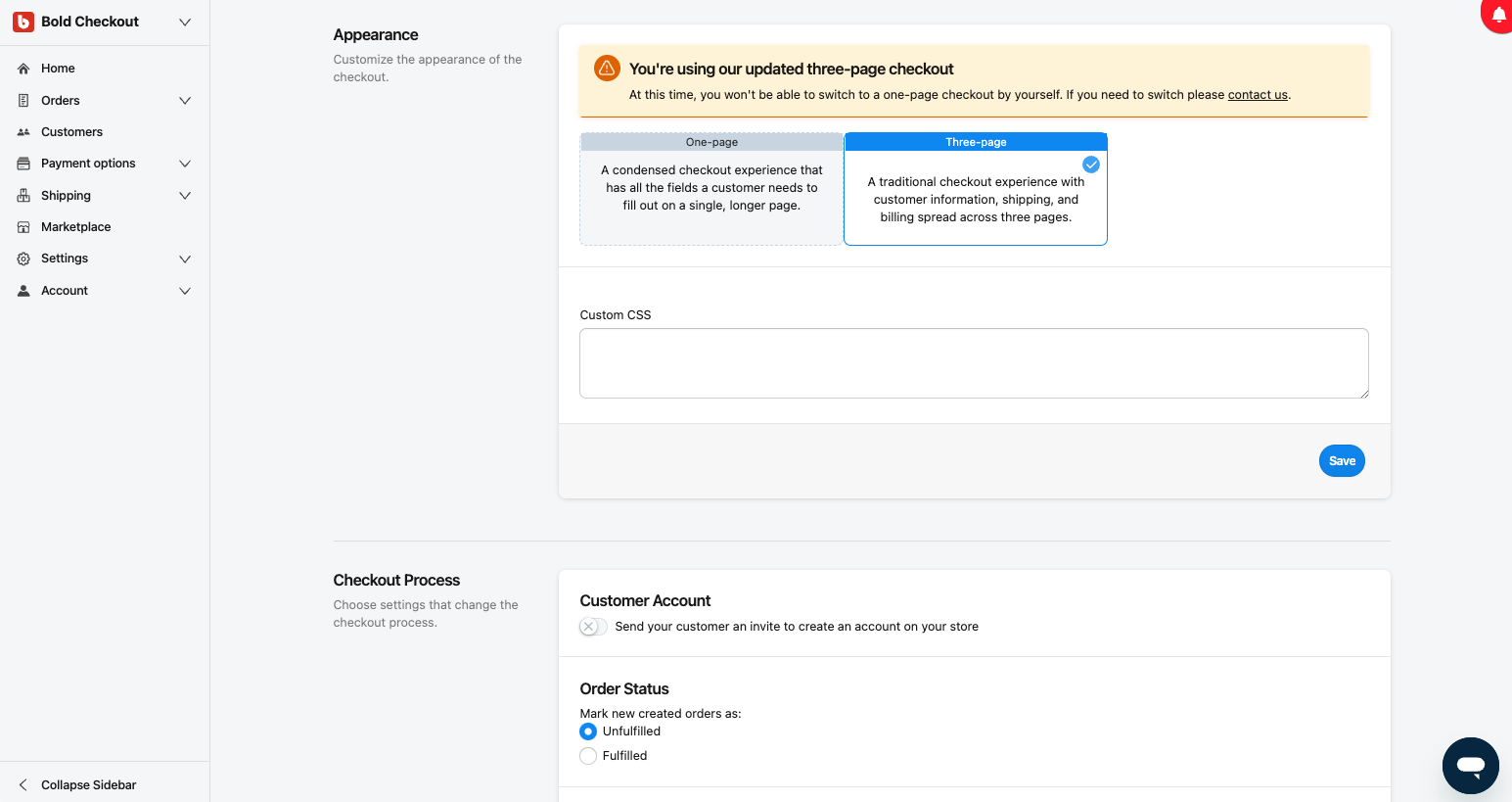Select the Unfulfilled order status

[588, 731]
